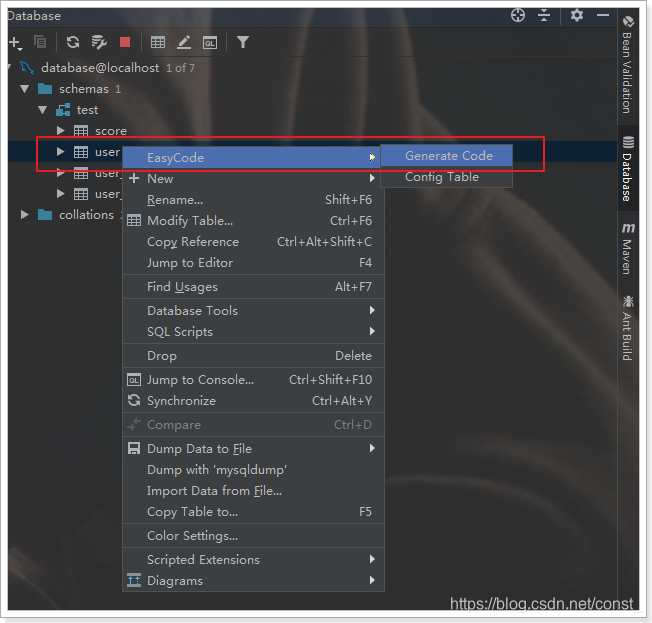
Task: Select Config Table in EasyCode submenu
Action: coord(447,177)
